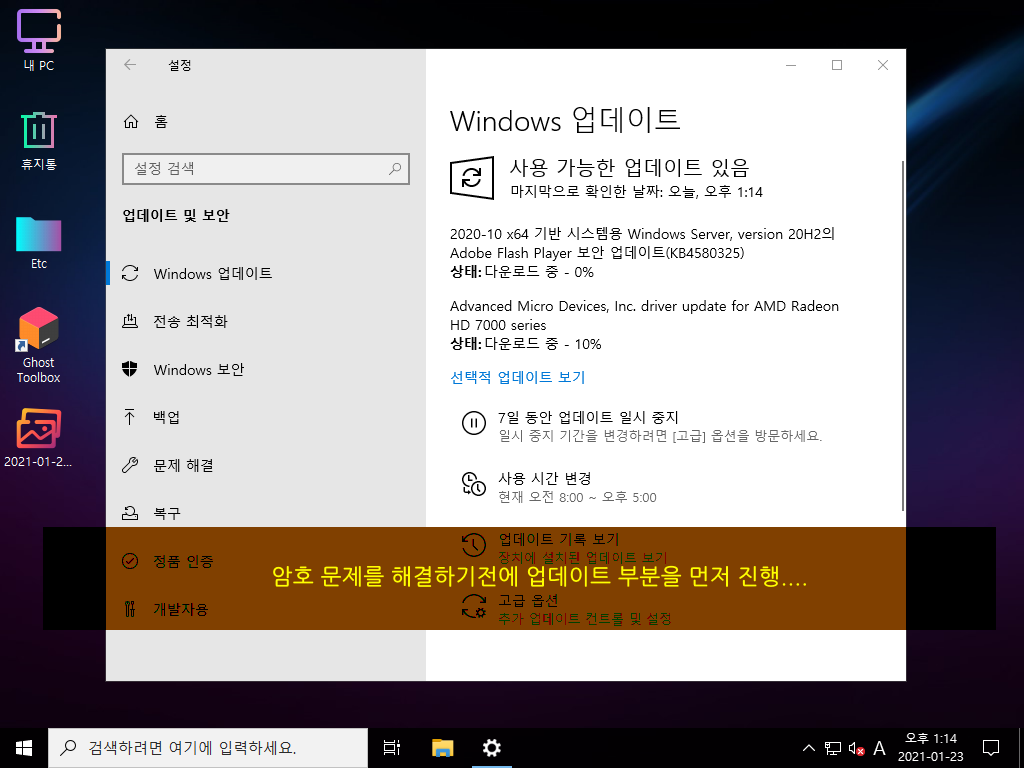Open the notification center icon
1024x768 pixels.
(991, 748)
